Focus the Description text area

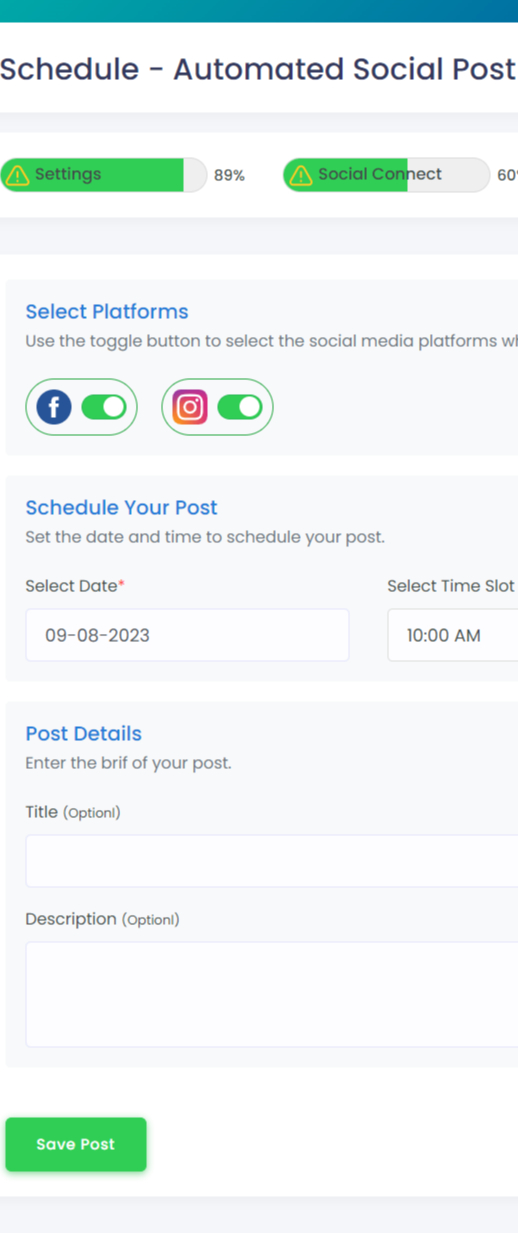point(271,994)
